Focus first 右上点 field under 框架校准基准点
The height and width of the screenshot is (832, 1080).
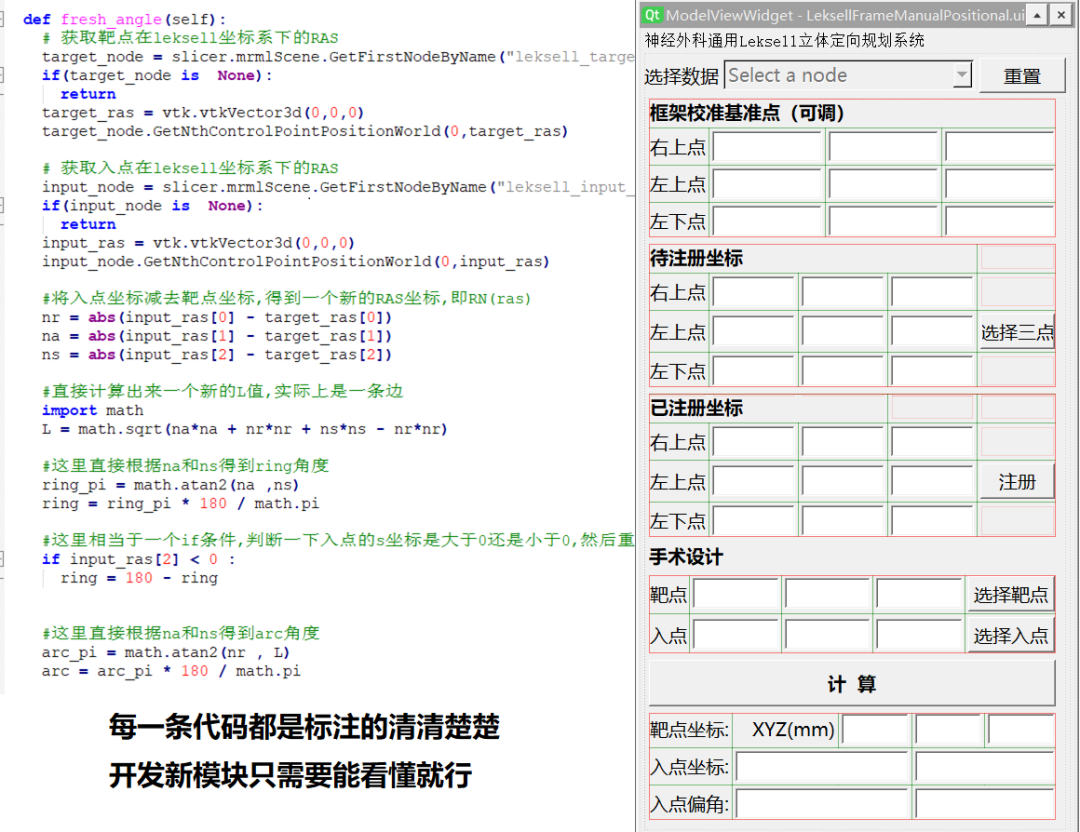click(x=767, y=148)
